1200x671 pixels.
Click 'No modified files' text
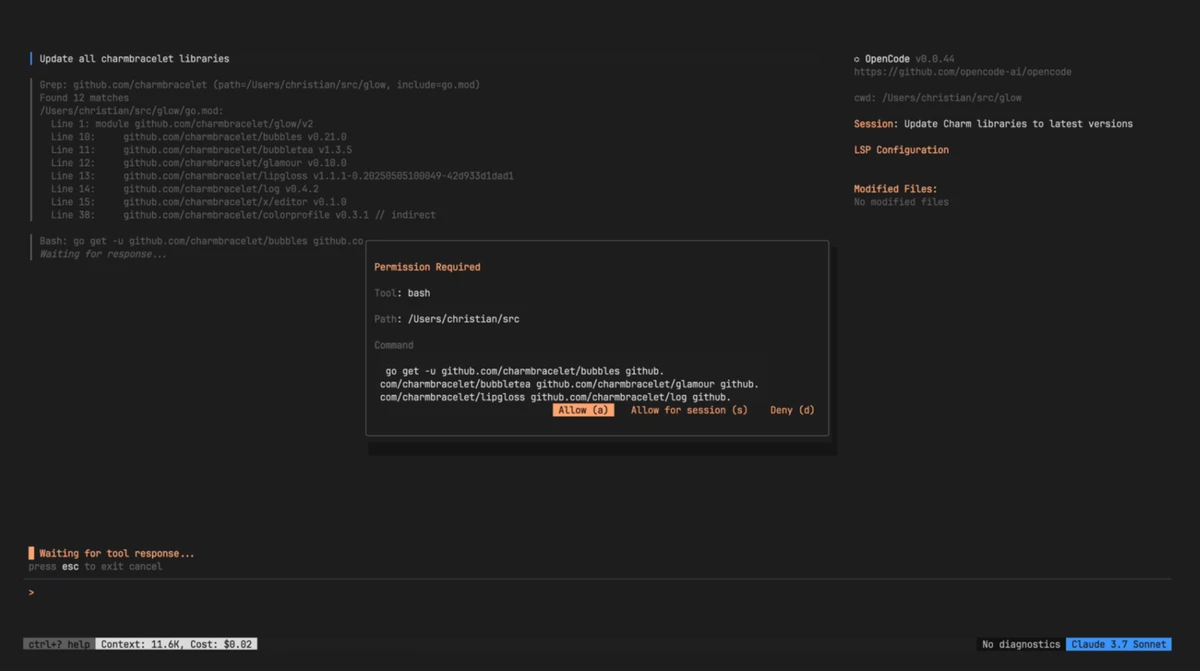coord(901,202)
